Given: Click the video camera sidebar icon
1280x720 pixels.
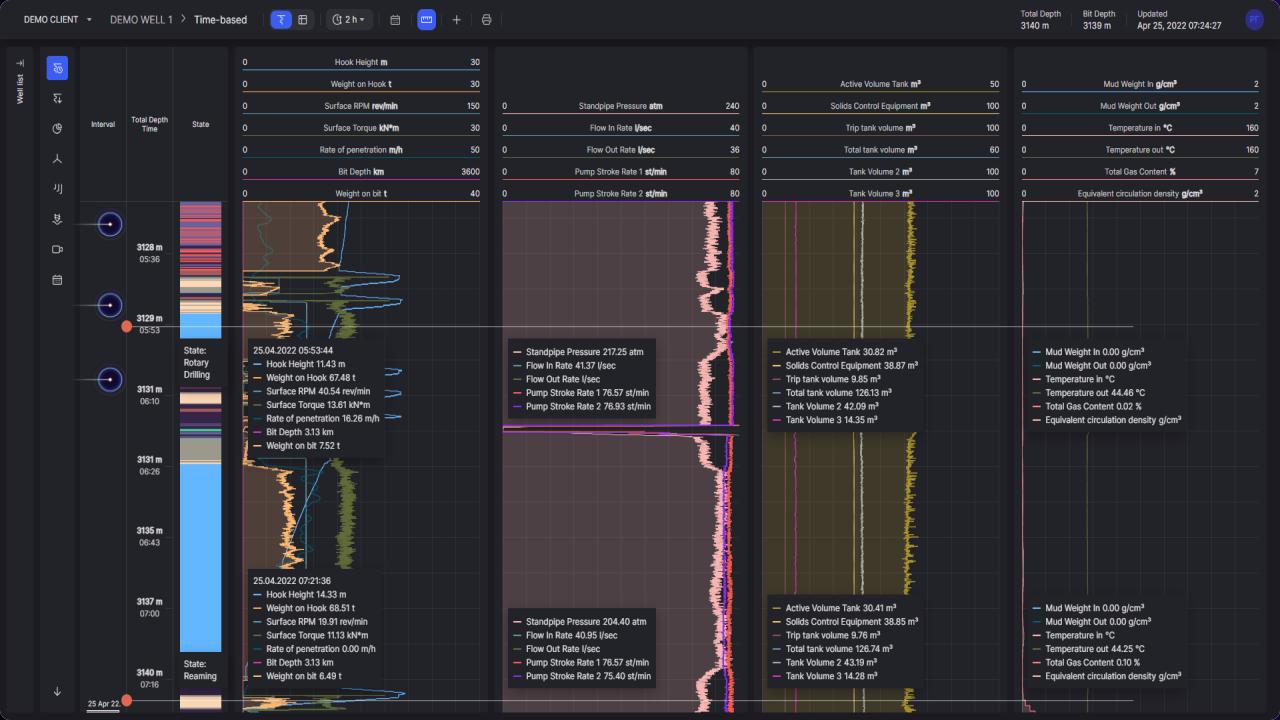Looking at the screenshot, I should click(58, 249).
